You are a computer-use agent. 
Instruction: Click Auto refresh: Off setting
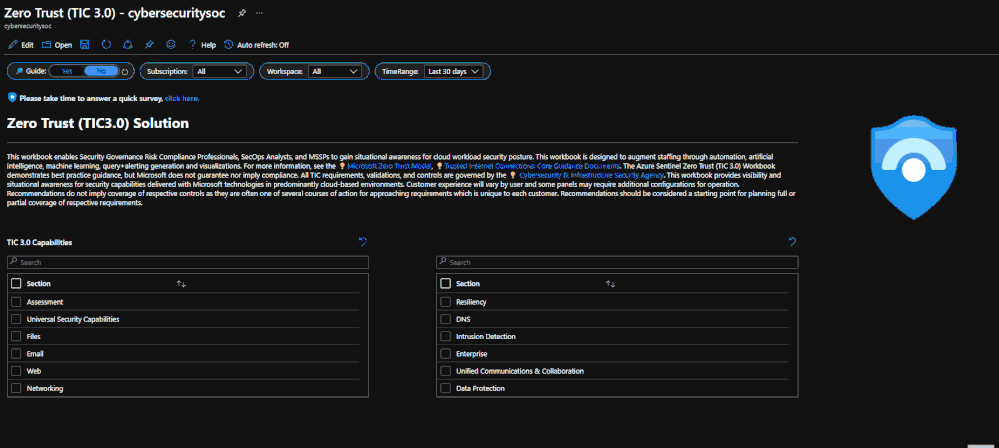point(257,45)
